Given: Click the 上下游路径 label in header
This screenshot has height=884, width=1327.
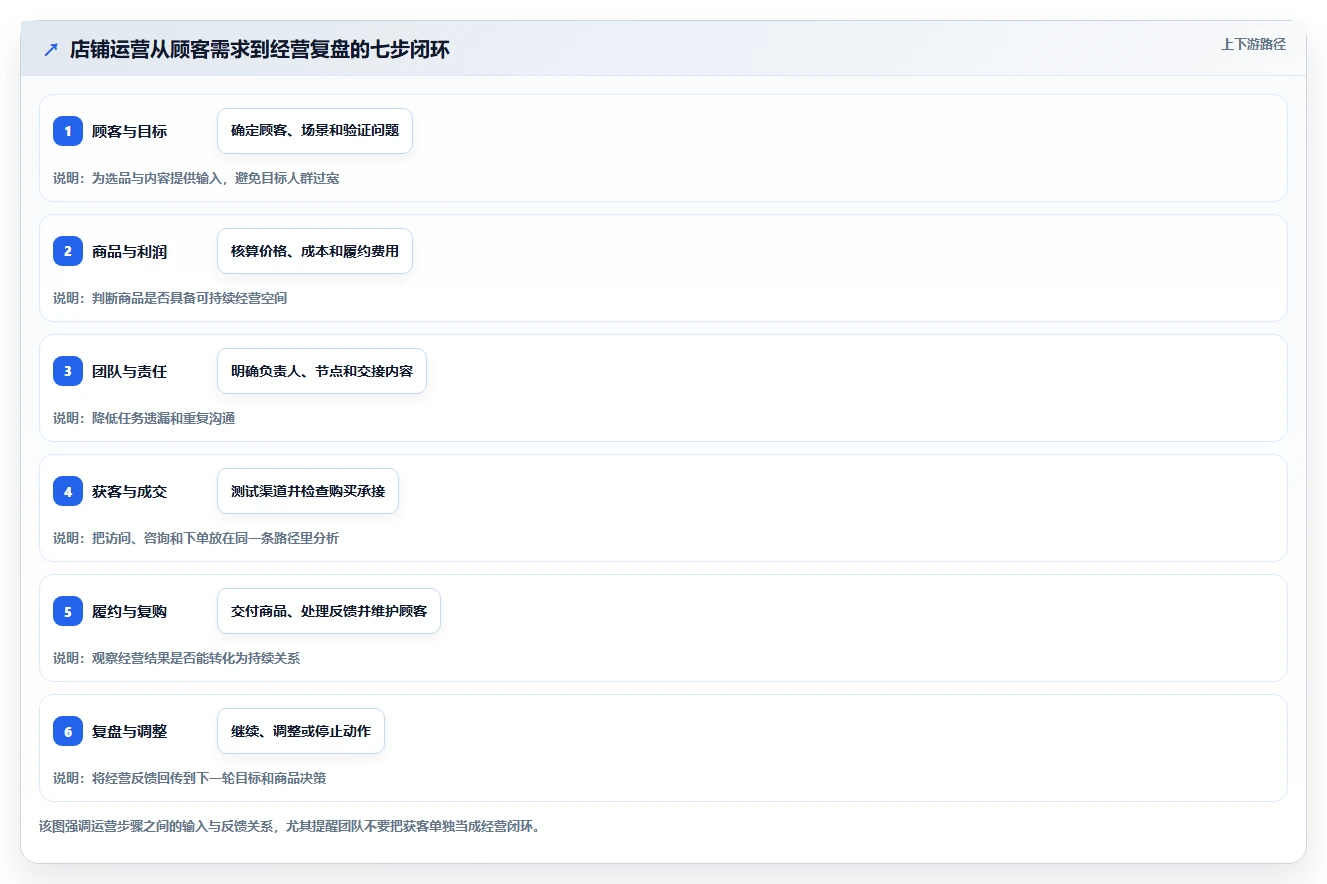Looking at the screenshot, I should point(1253,44).
